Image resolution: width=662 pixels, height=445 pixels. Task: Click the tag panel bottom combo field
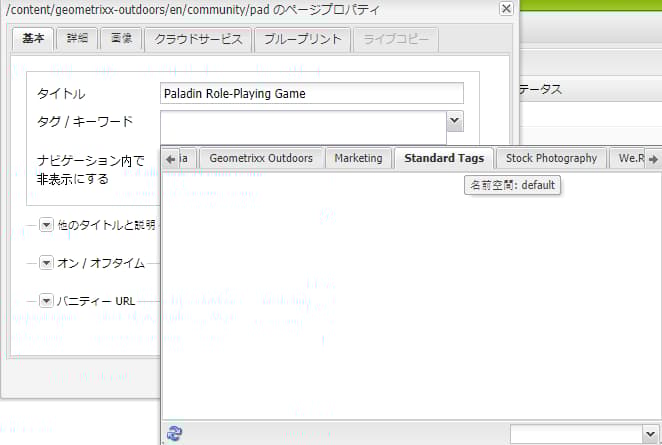coord(577,434)
